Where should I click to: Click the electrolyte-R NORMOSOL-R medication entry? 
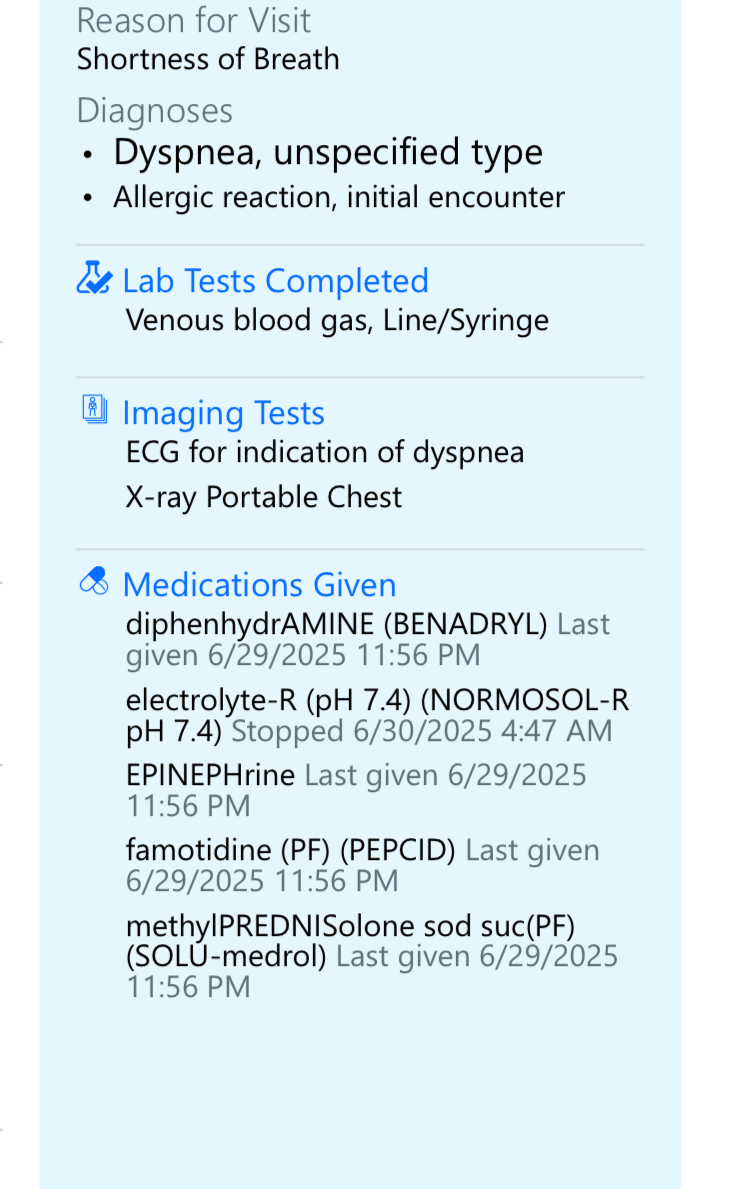377,700
